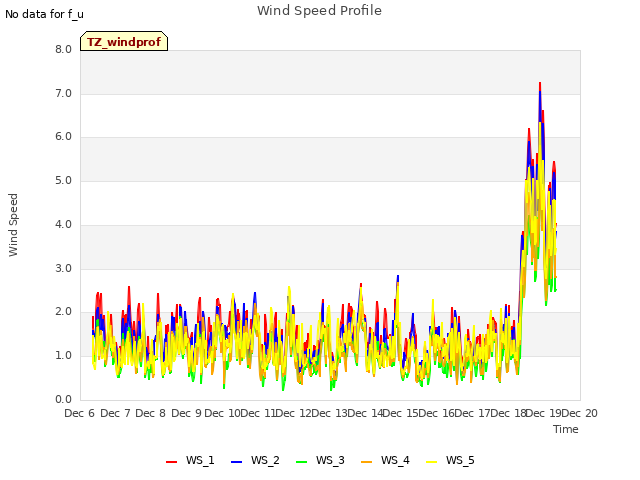Click the Wind Speed y-axis label
The width and height of the screenshot is (640, 480).
(x=13, y=225)
